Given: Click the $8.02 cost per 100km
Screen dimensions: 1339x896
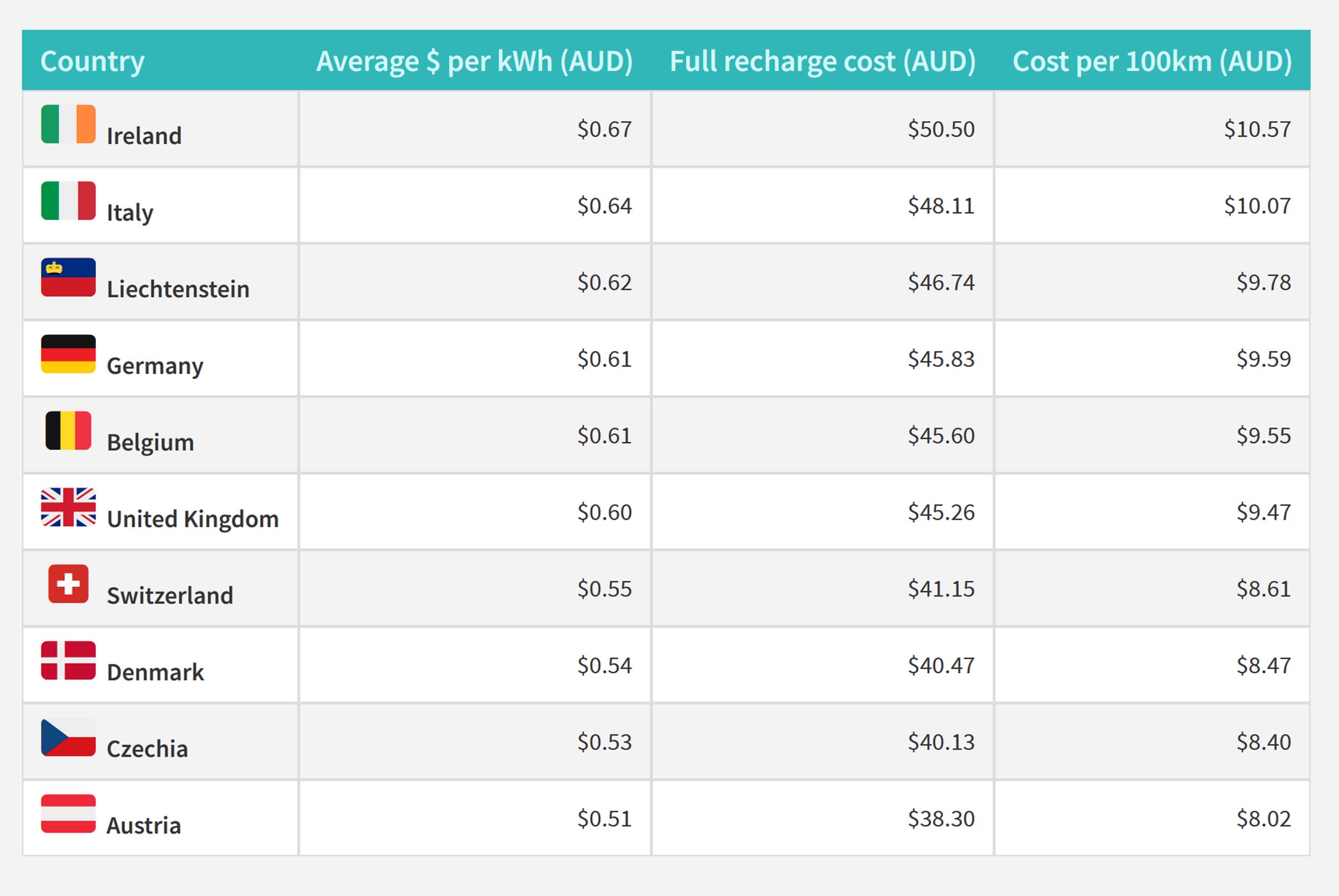Looking at the screenshot, I should click(x=1264, y=818).
